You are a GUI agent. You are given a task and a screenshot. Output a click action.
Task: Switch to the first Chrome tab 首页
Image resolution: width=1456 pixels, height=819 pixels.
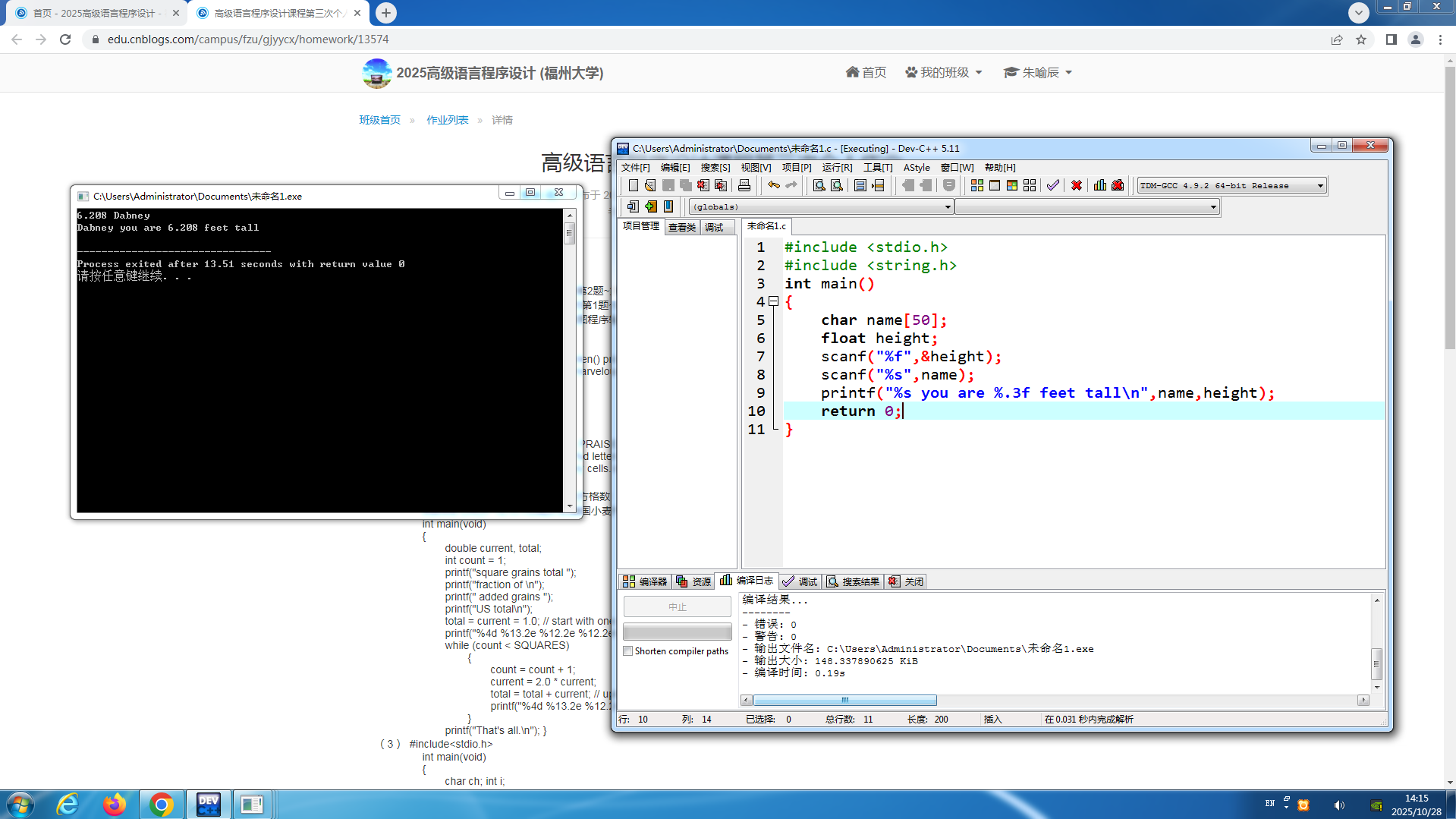95,13
